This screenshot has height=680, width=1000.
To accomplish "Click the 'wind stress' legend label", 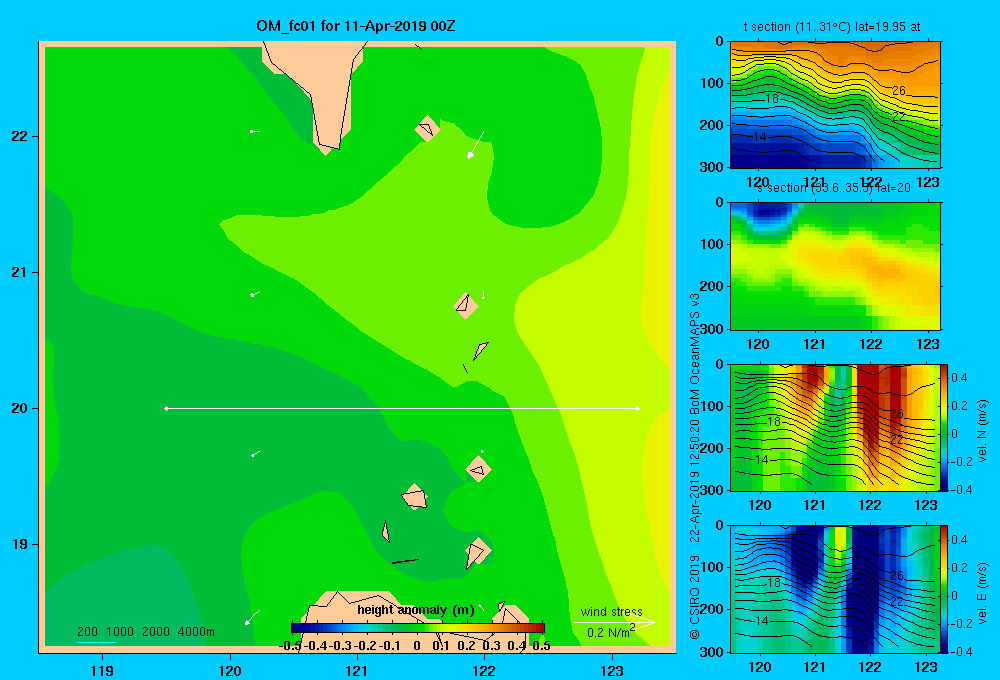I will pos(611,612).
